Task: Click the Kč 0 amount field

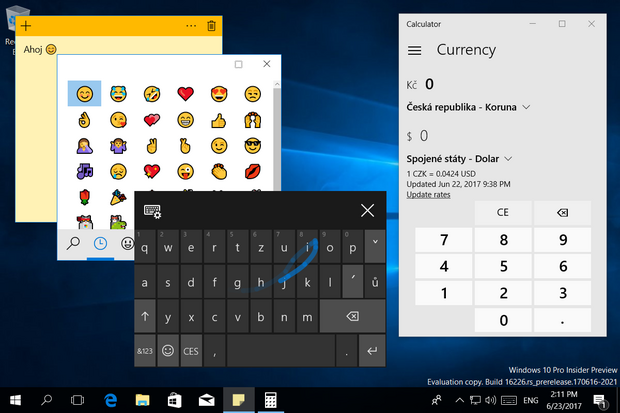Action: point(420,84)
